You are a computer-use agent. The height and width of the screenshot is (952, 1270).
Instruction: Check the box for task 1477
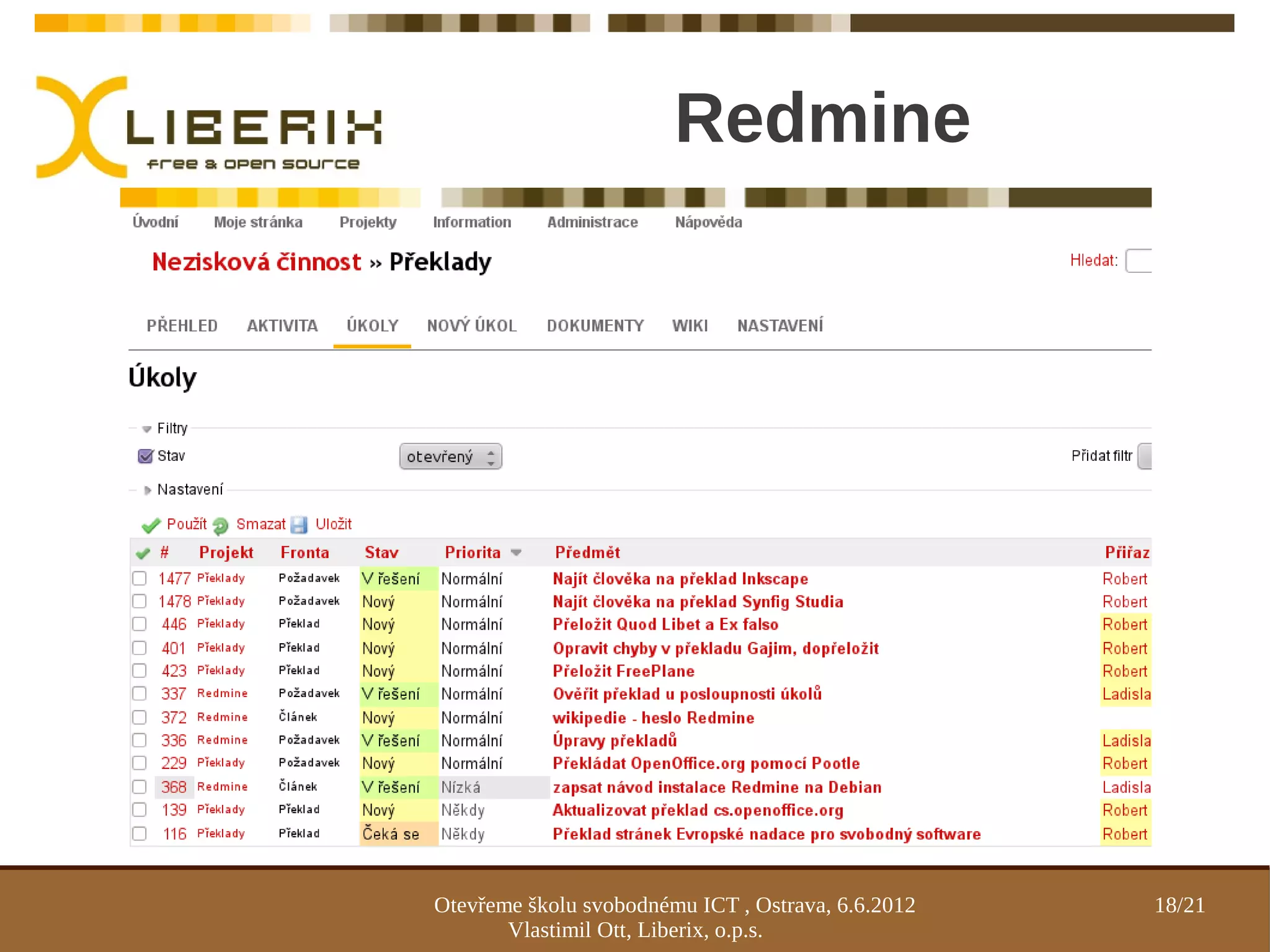coord(140,579)
